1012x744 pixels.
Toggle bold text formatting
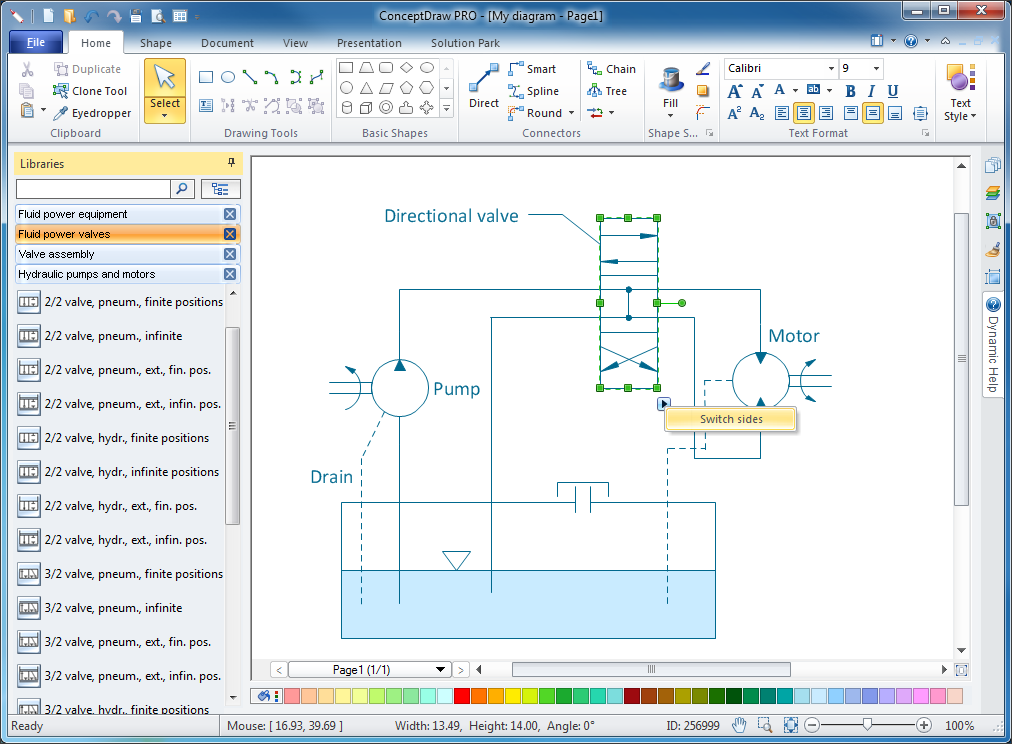point(851,91)
